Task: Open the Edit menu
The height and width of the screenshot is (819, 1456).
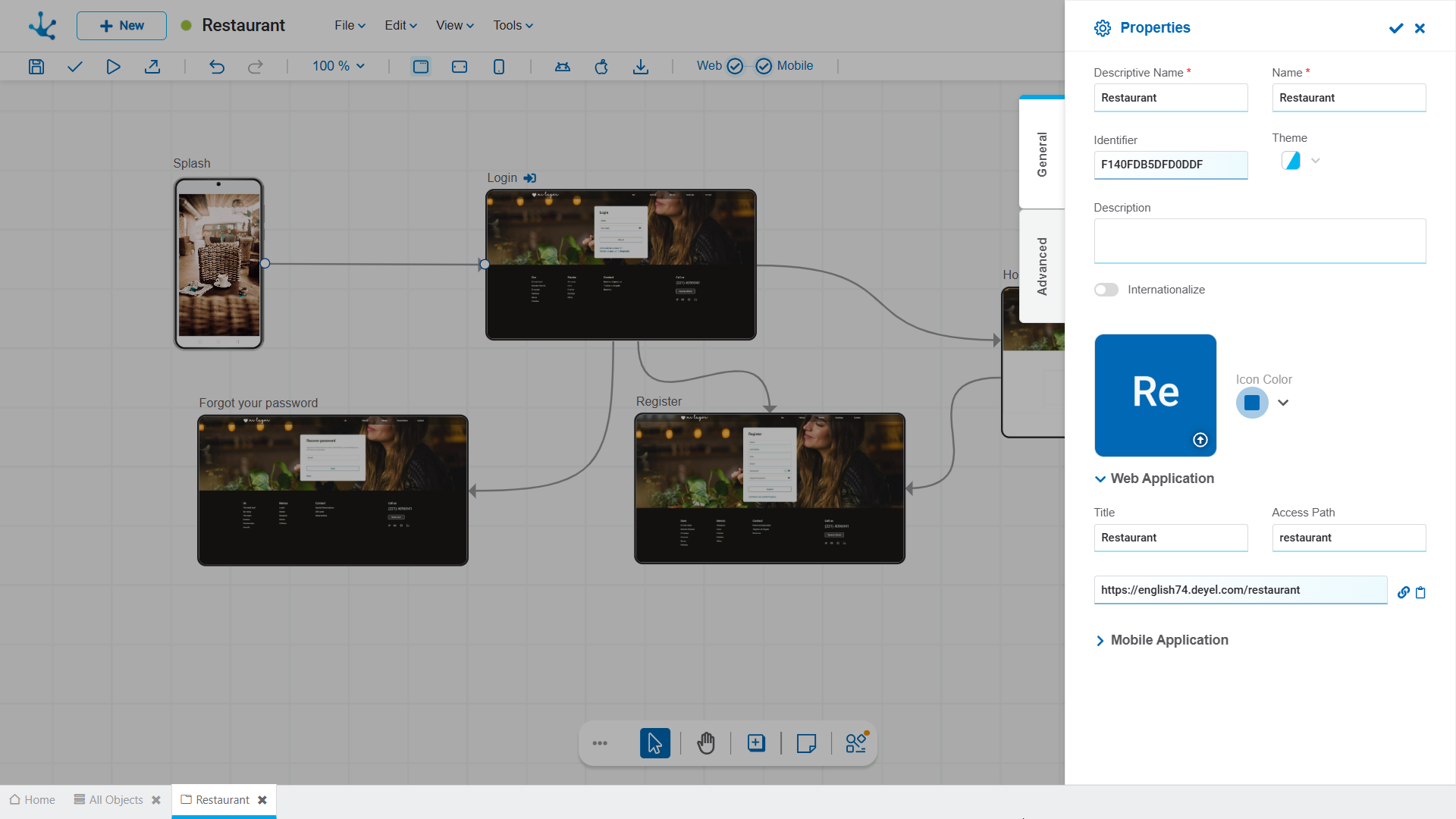Action: 401,26
